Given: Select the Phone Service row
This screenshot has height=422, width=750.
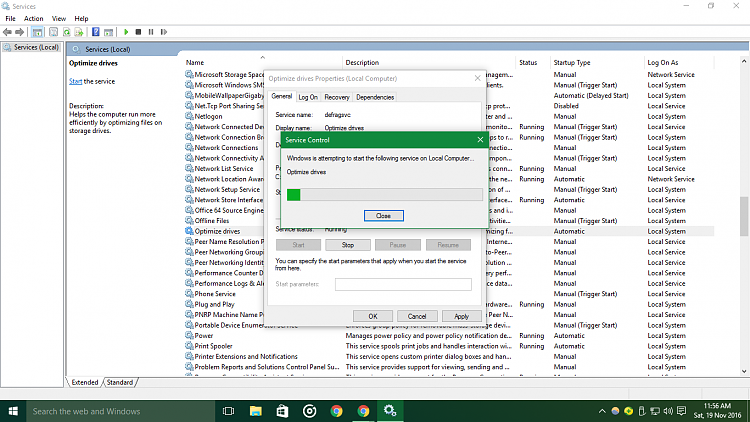Looking at the screenshot, I should coord(450,294).
